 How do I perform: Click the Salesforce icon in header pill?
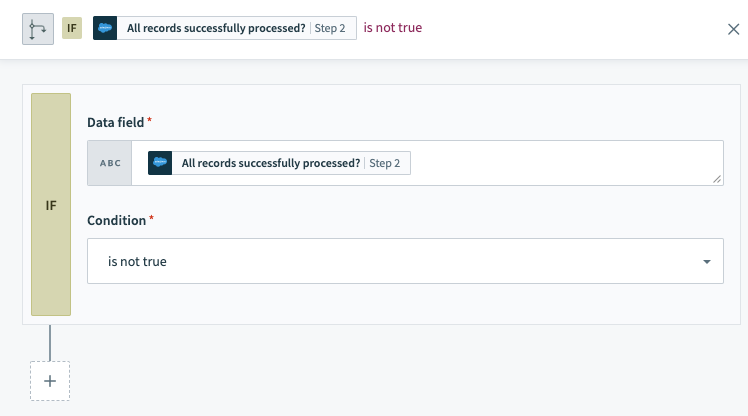106,28
